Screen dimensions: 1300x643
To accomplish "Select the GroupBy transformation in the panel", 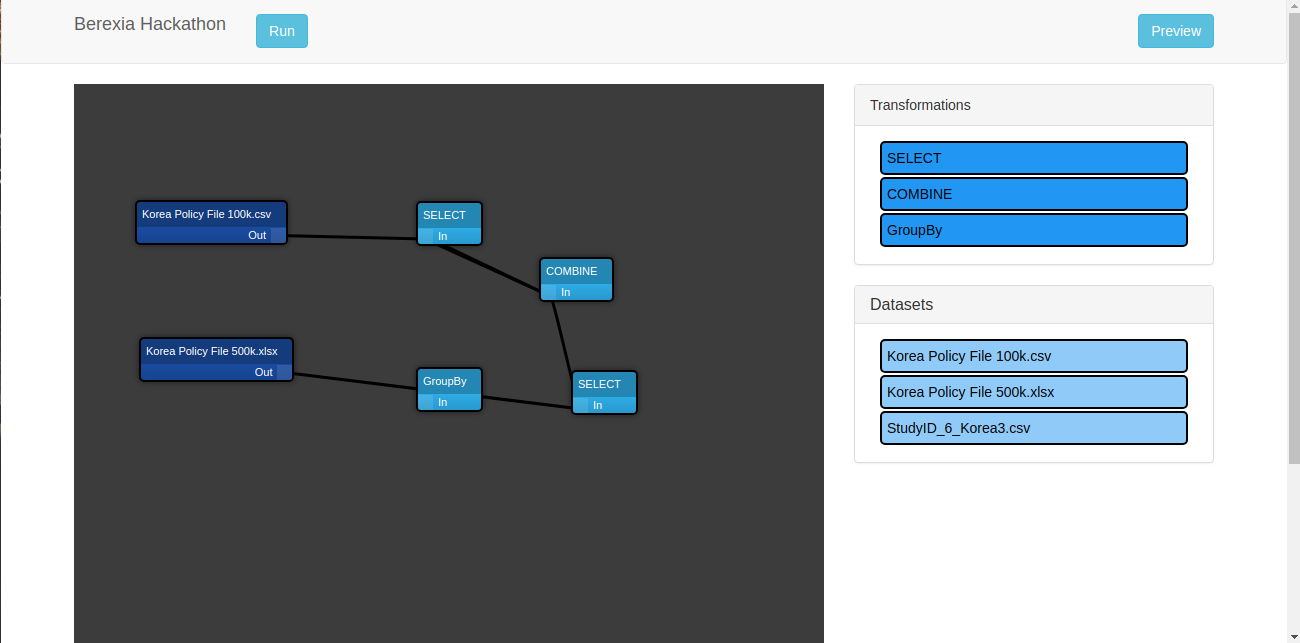I will (x=1034, y=230).
